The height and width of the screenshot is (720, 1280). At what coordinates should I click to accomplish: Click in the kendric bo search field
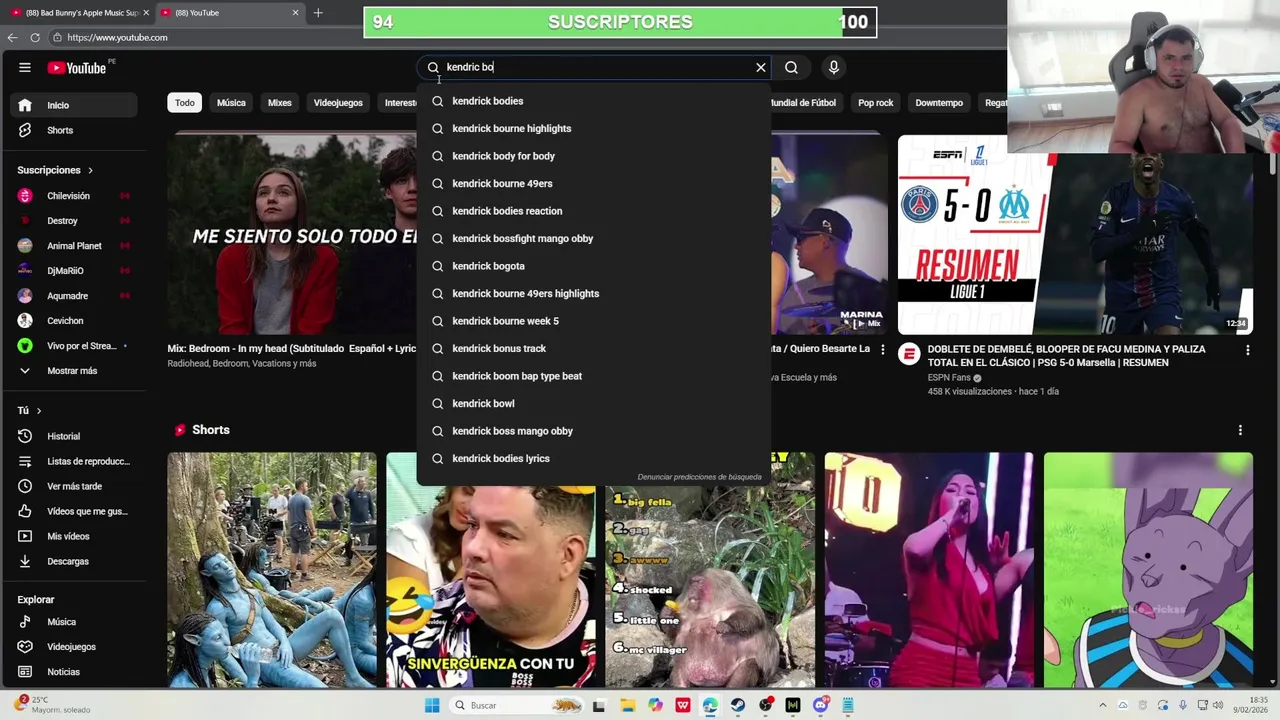595,67
